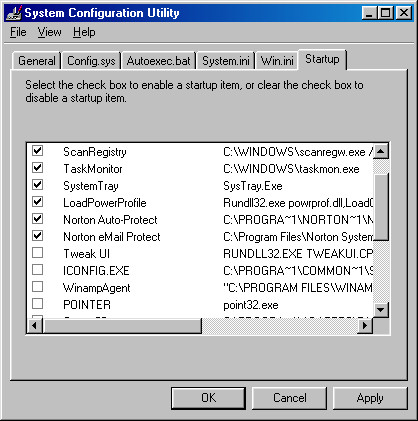Select the TaskMonitor entry name
This screenshot has height=421, width=418.
coord(93,169)
